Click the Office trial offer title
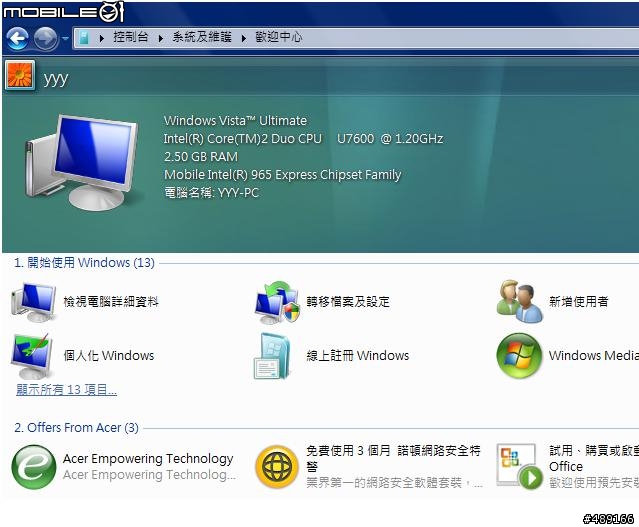The width and height of the screenshot is (639, 527). click(593, 458)
